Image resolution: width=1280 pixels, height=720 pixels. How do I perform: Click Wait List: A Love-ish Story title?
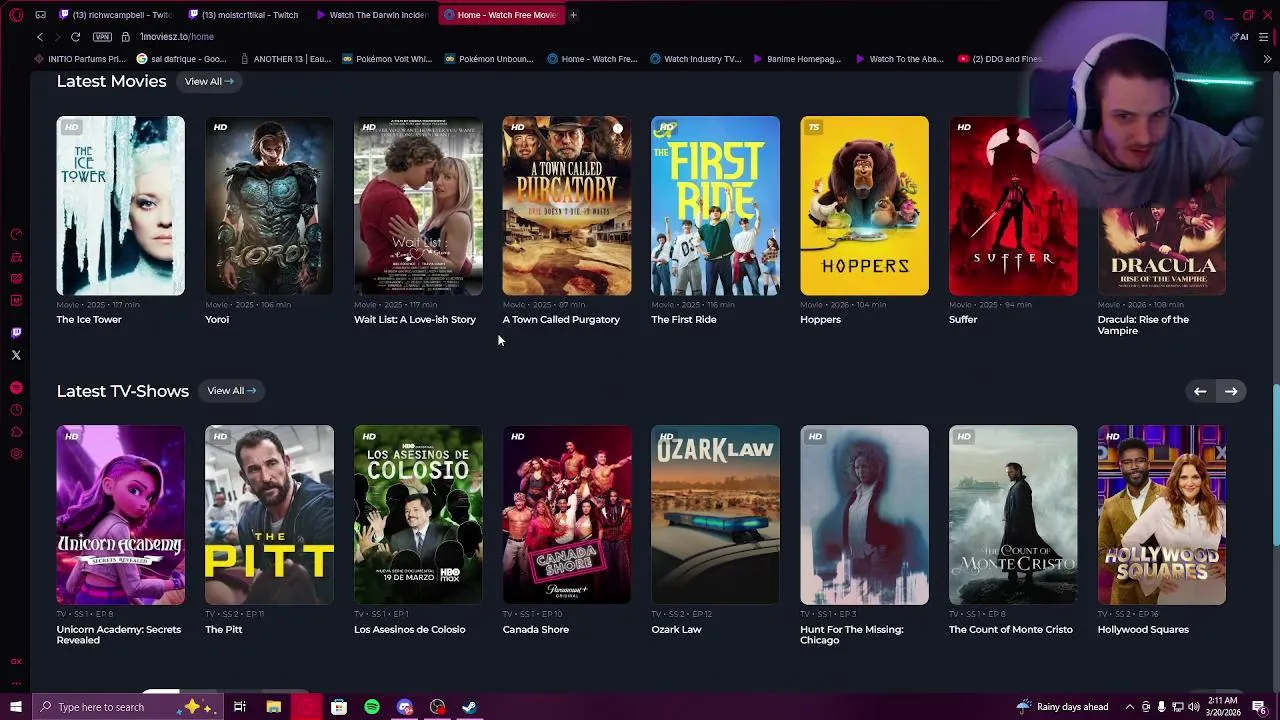click(x=415, y=320)
